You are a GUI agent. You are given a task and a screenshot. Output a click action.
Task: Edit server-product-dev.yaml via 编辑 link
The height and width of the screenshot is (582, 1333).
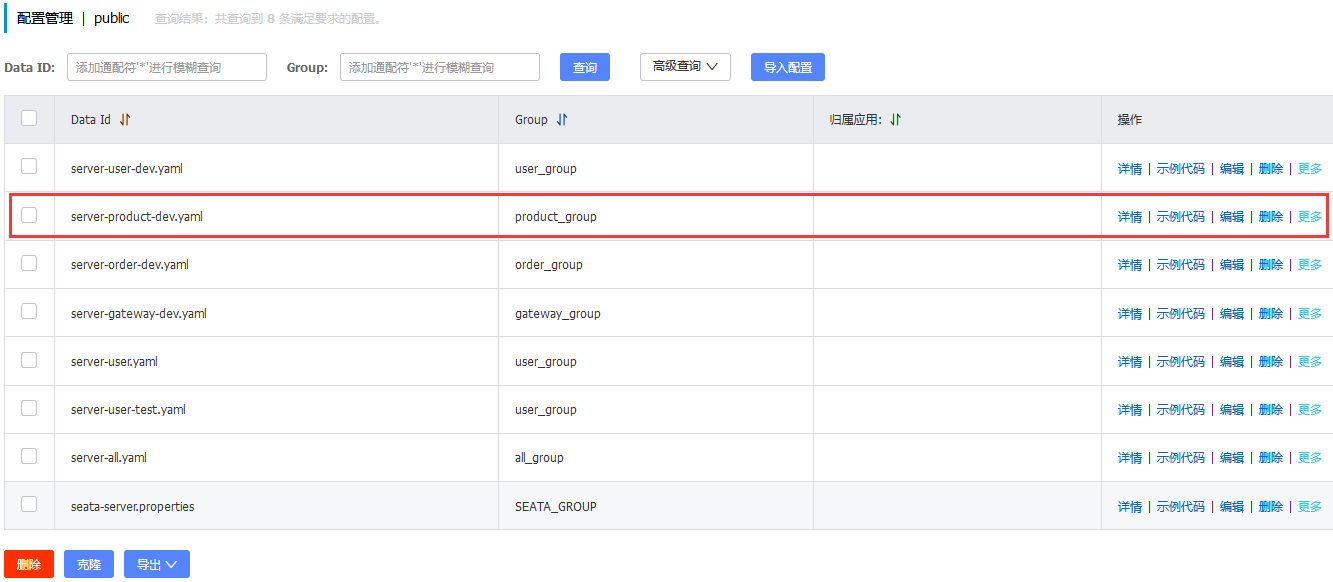click(1231, 217)
